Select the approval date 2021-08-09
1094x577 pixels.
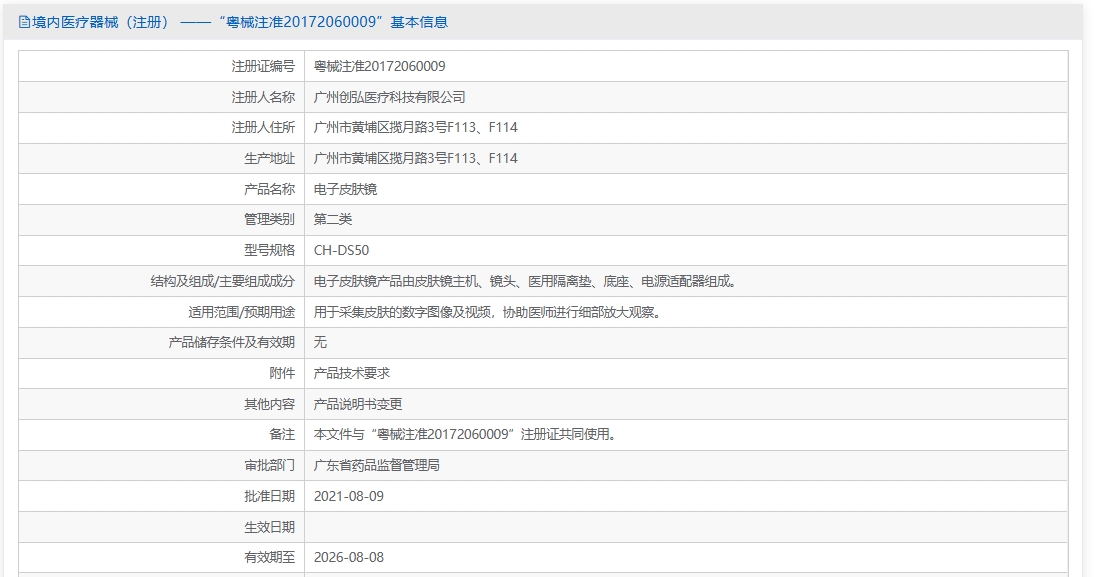point(349,496)
